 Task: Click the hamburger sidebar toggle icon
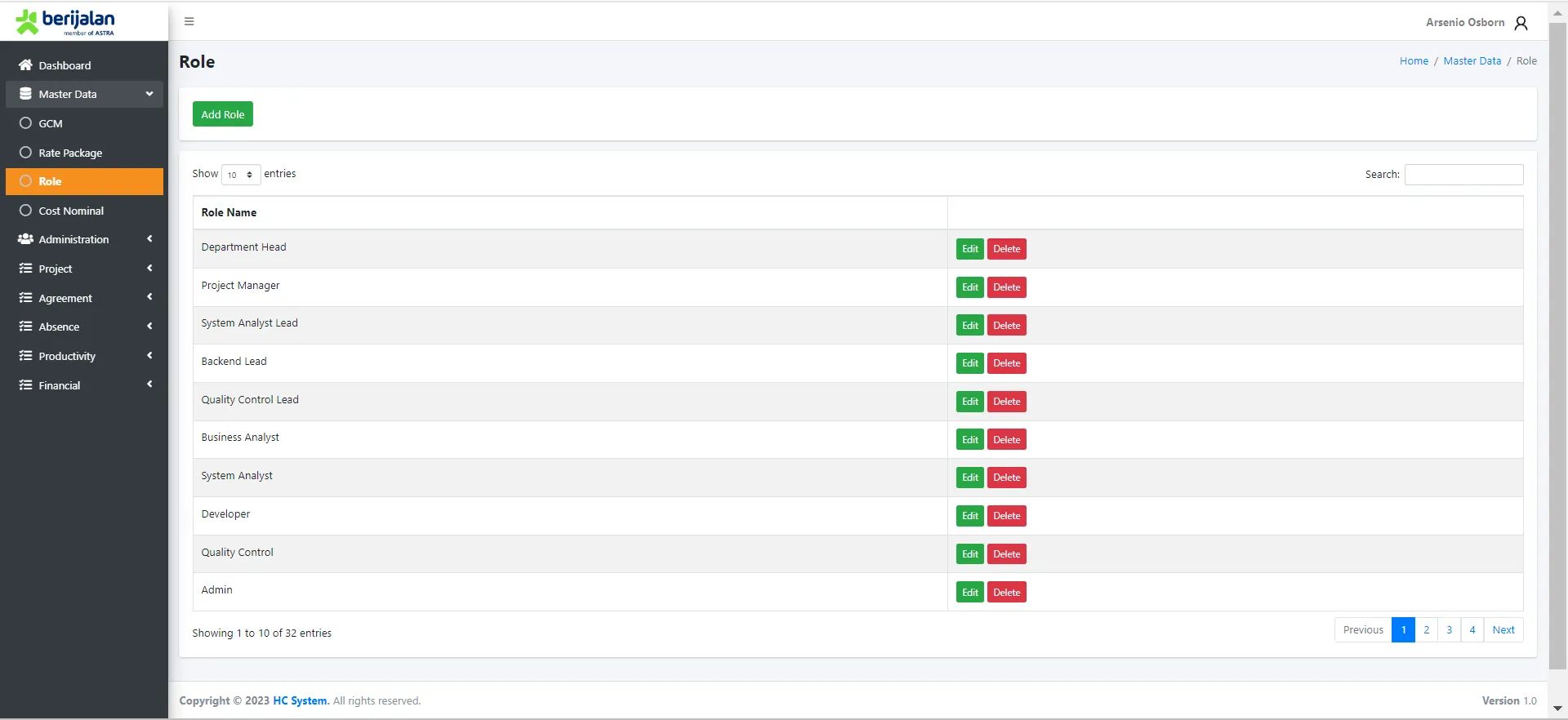click(189, 21)
